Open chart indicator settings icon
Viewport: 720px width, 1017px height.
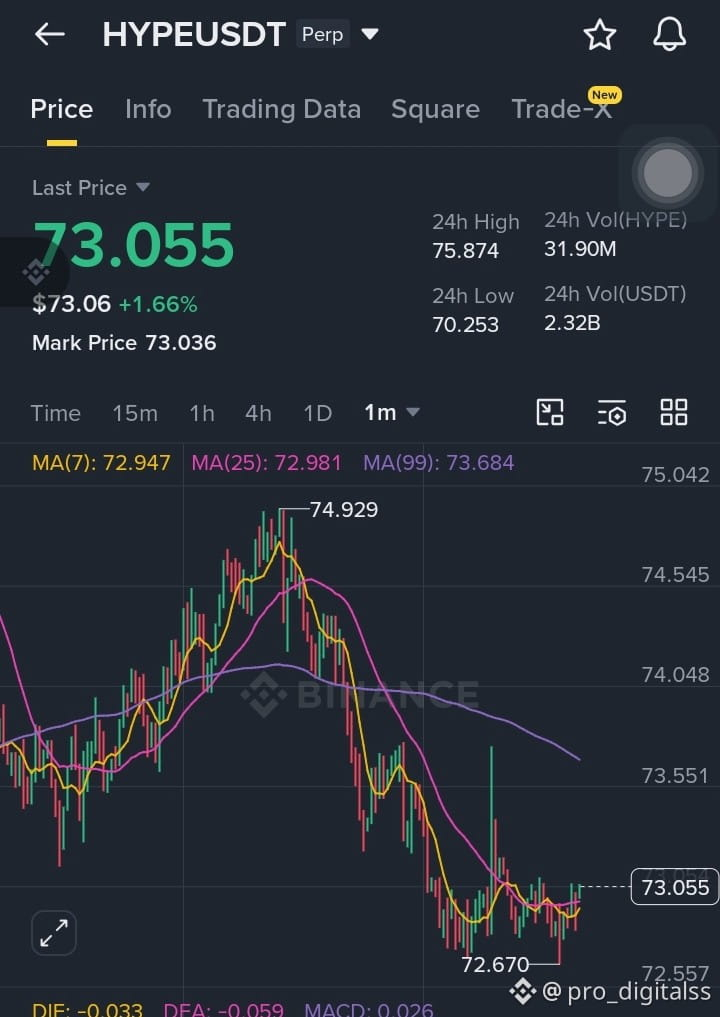click(612, 413)
